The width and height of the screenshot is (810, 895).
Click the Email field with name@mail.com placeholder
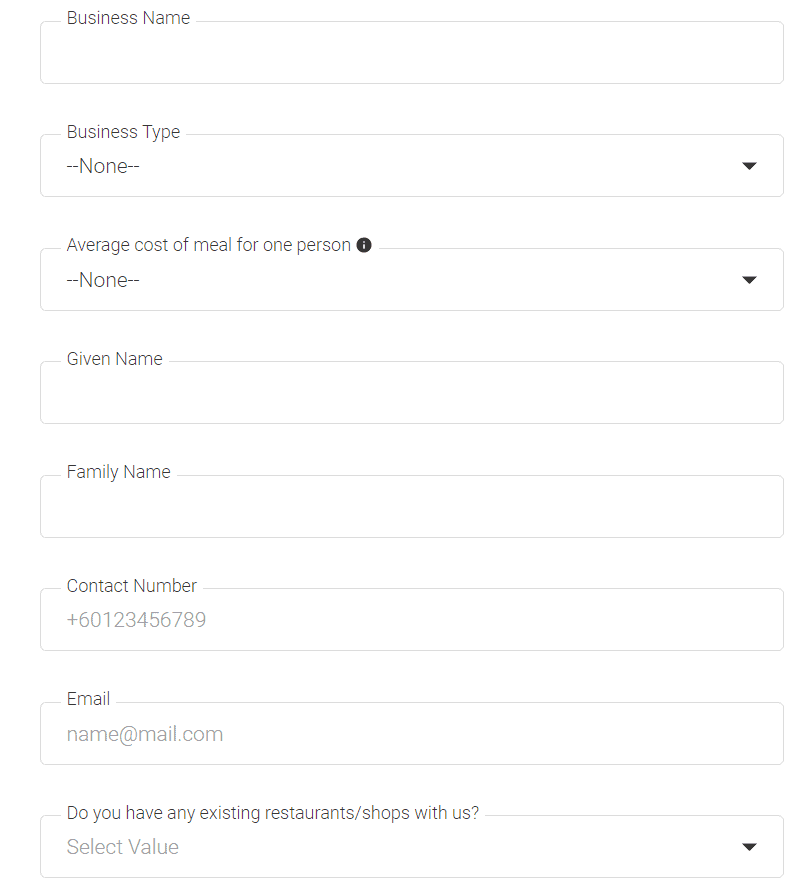[x=412, y=733]
